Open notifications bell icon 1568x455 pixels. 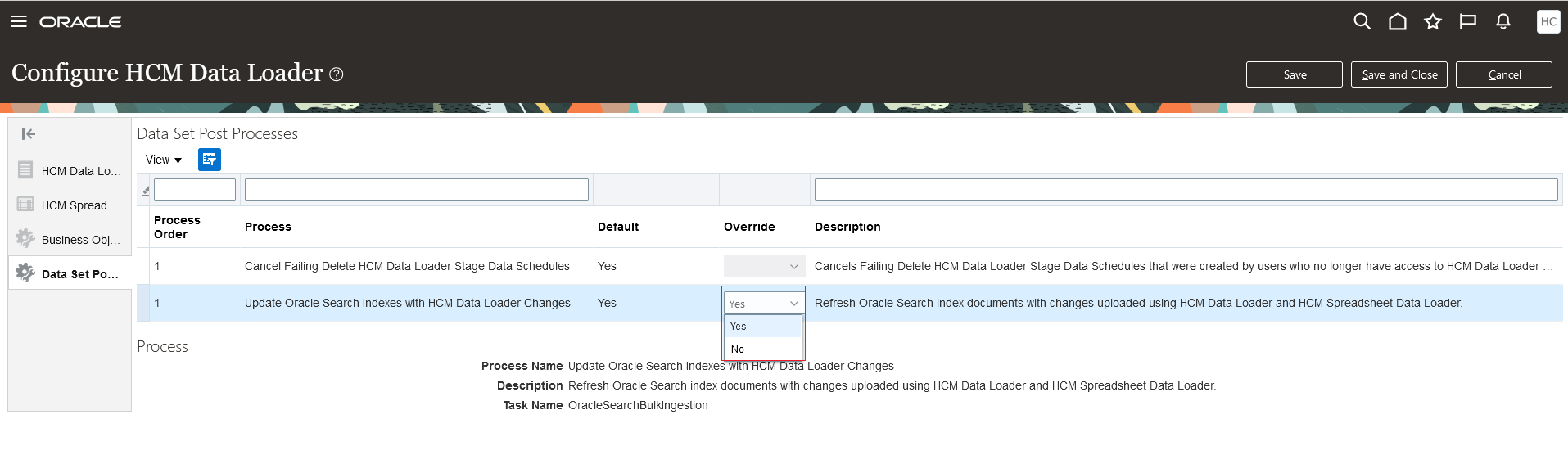[1503, 22]
